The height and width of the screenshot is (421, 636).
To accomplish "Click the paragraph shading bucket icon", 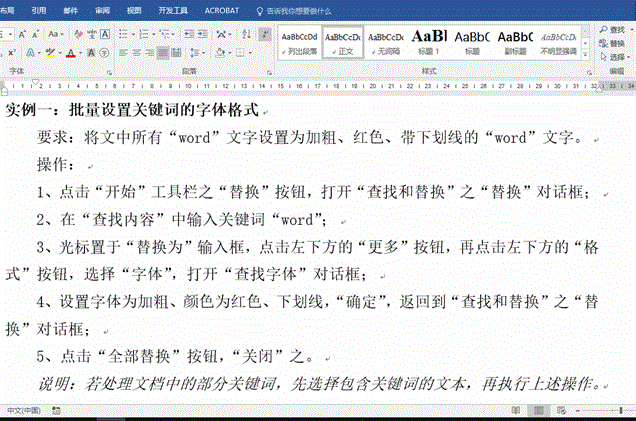I will (219, 52).
